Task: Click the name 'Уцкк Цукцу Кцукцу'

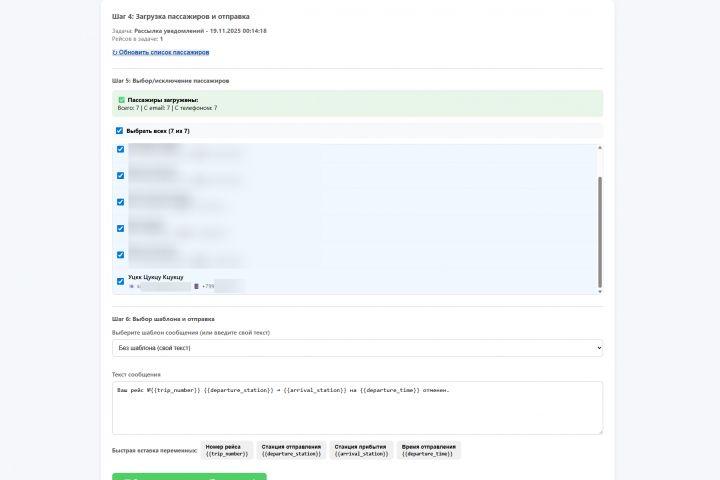Action: point(156,277)
